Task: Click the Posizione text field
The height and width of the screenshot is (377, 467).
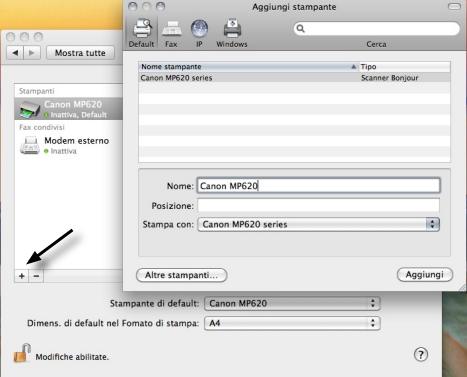Action: tap(318, 206)
